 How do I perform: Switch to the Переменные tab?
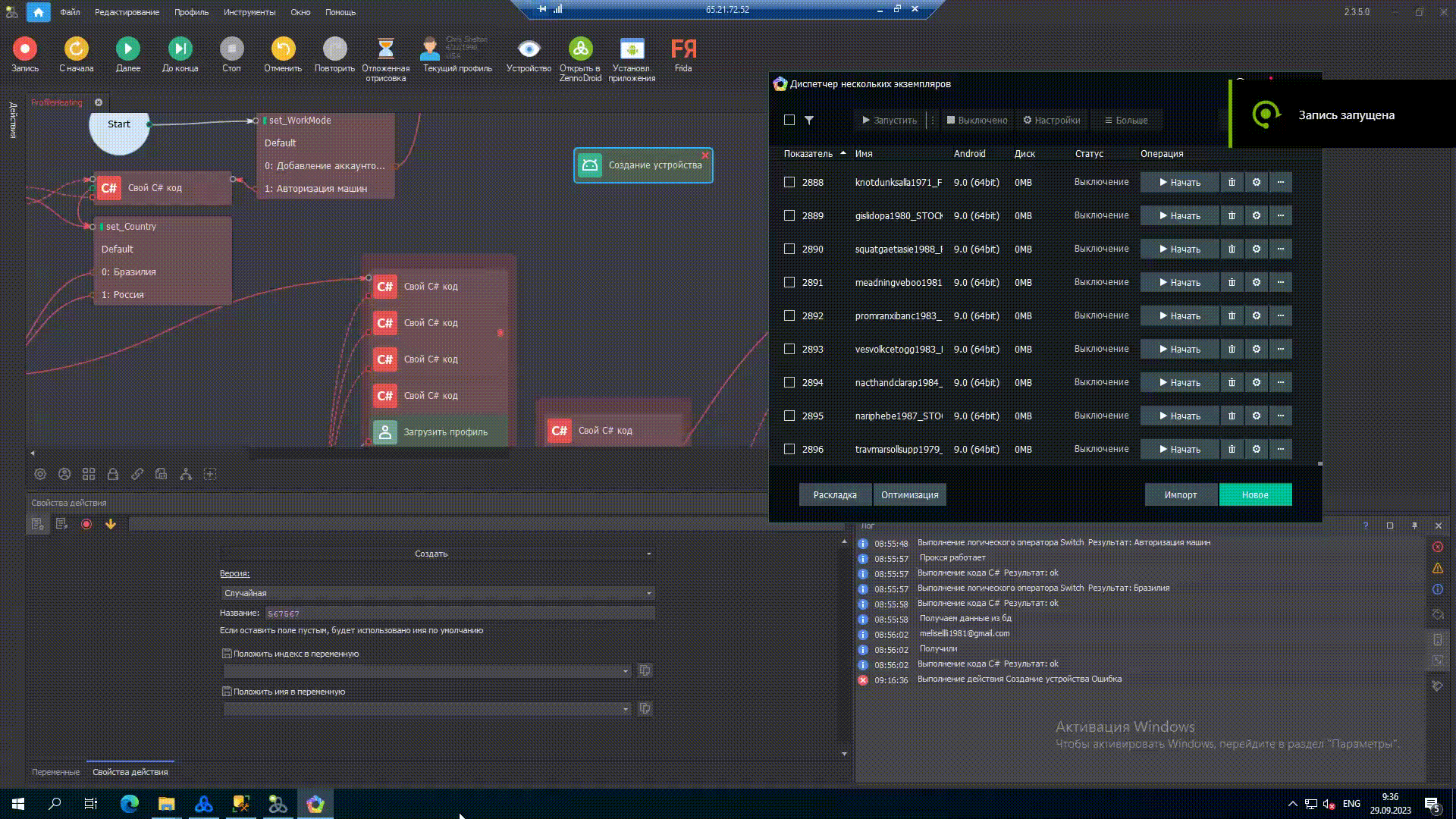tap(55, 772)
